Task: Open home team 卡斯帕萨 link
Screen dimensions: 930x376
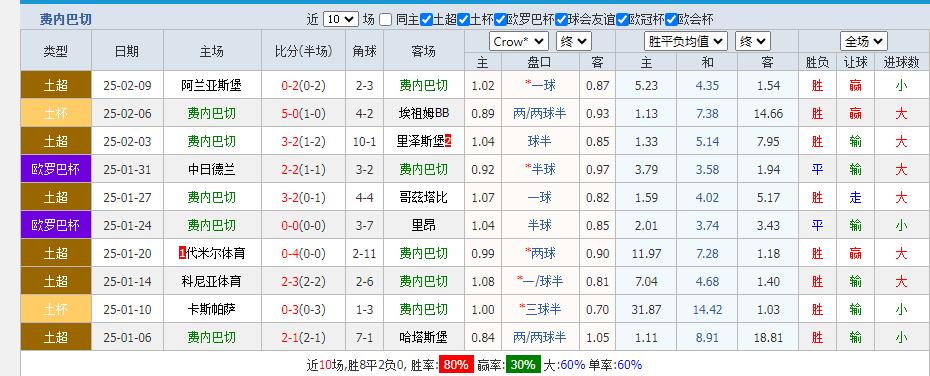Action: point(212,309)
